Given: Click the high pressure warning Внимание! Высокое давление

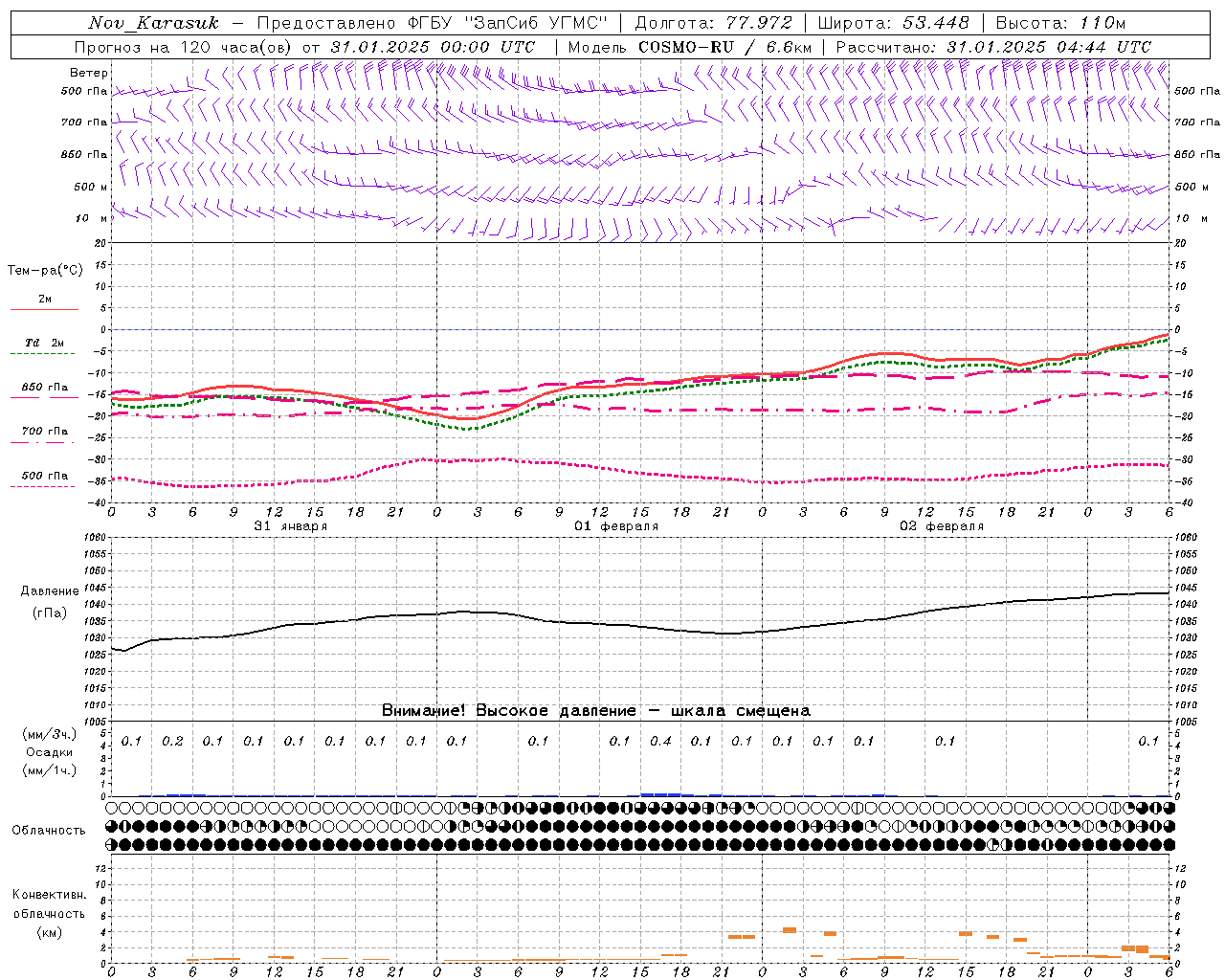Looking at the screenshot, I should coord(508,711).
